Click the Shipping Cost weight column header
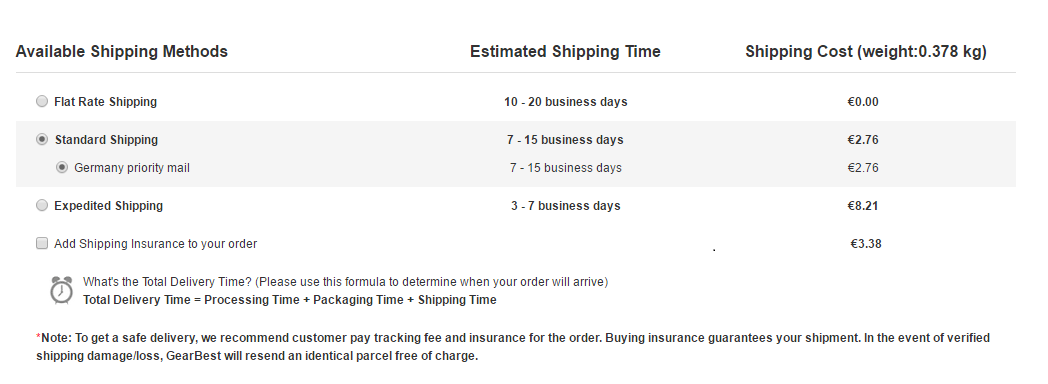This screenshot has width=1048, height=384. [866, 51]
